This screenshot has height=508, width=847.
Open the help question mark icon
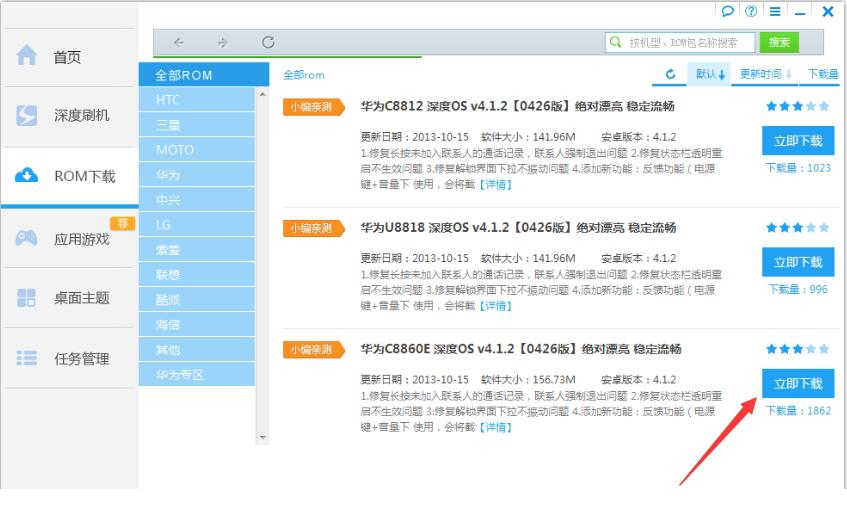tap(751, 11)
